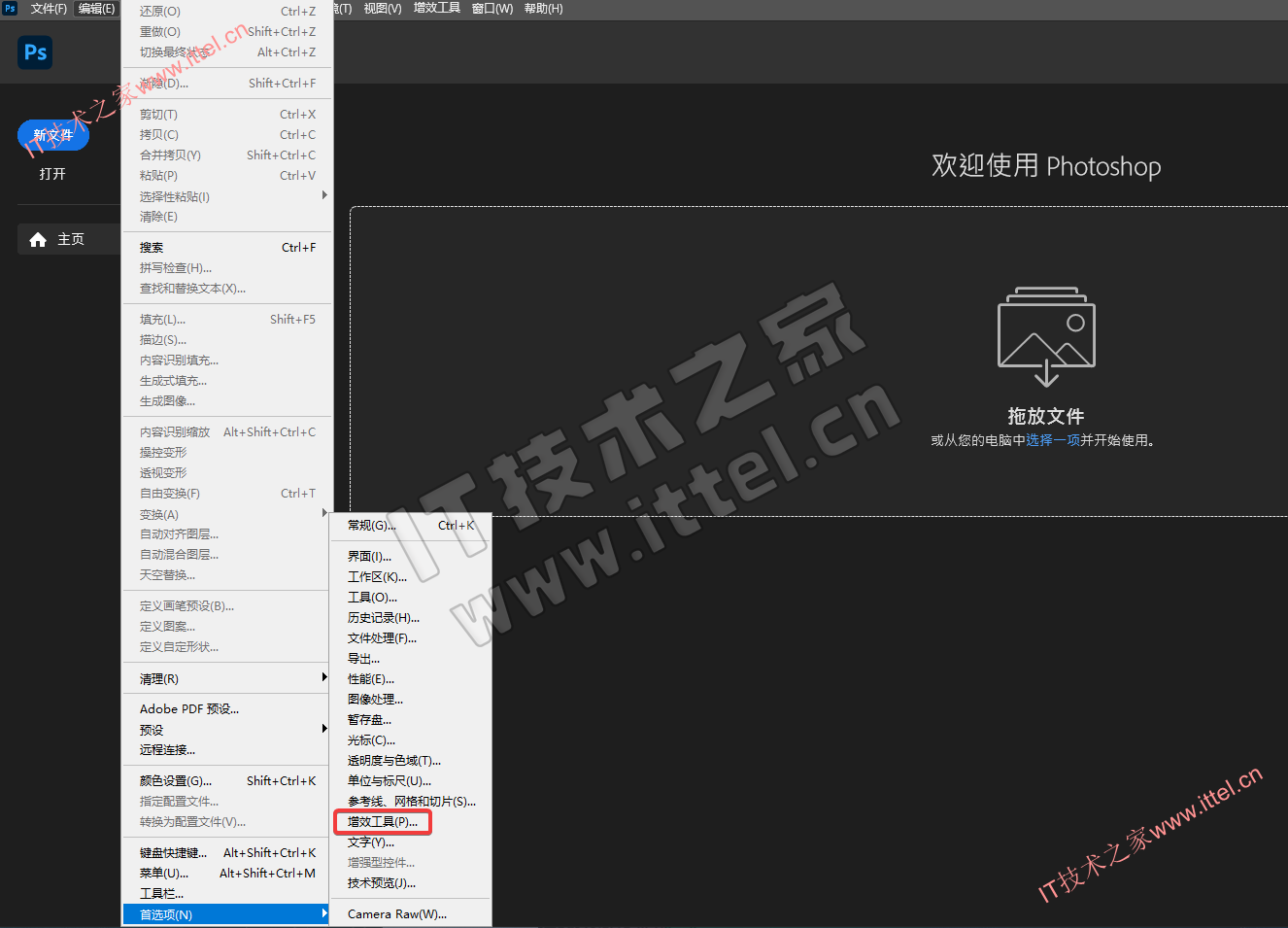This screenshot has width=1288, height=928.
Task: Click the 打开 button
Action: click(x=52, y=174)
